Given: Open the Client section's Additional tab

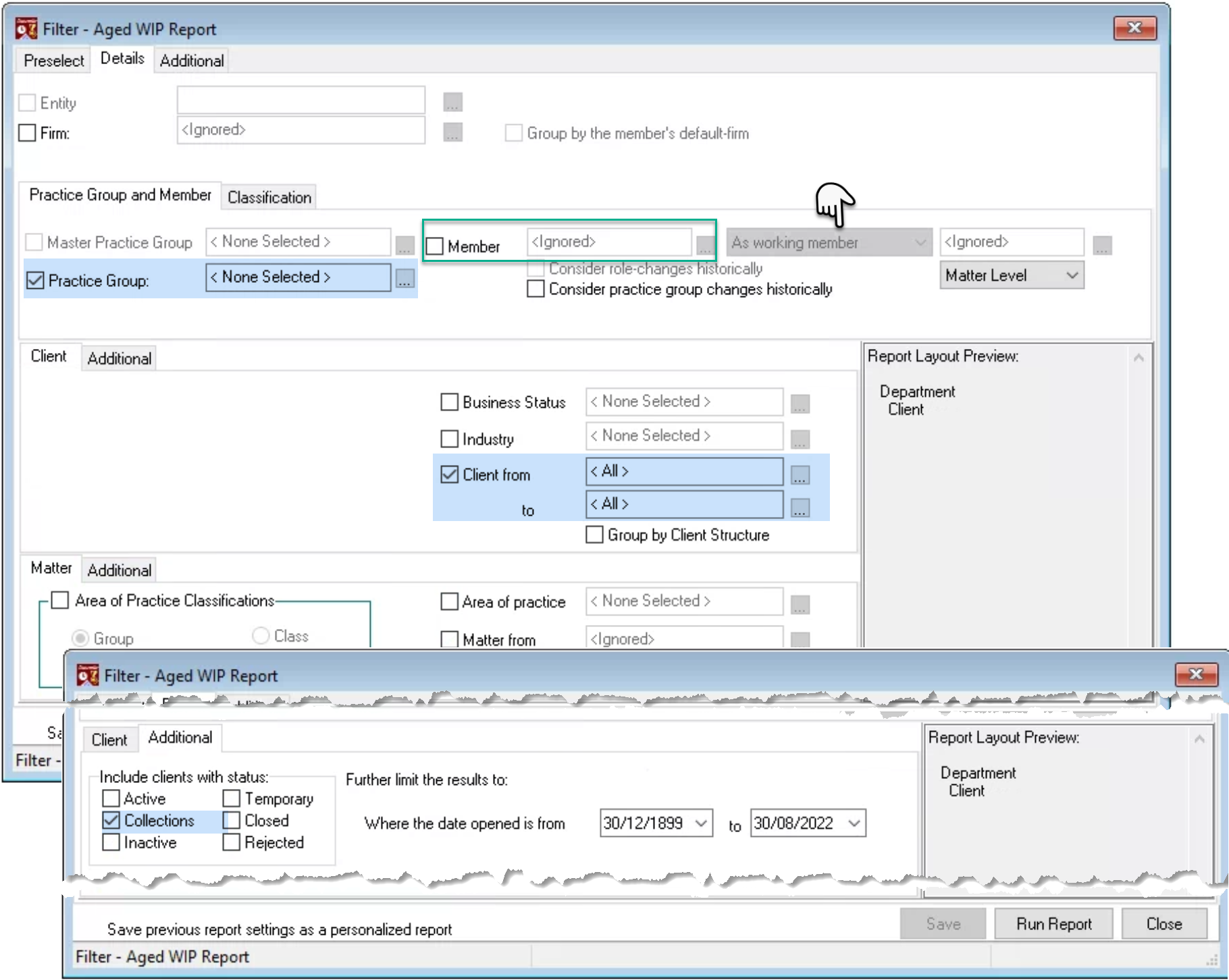Looking at the screenshot, I should 120,358.
